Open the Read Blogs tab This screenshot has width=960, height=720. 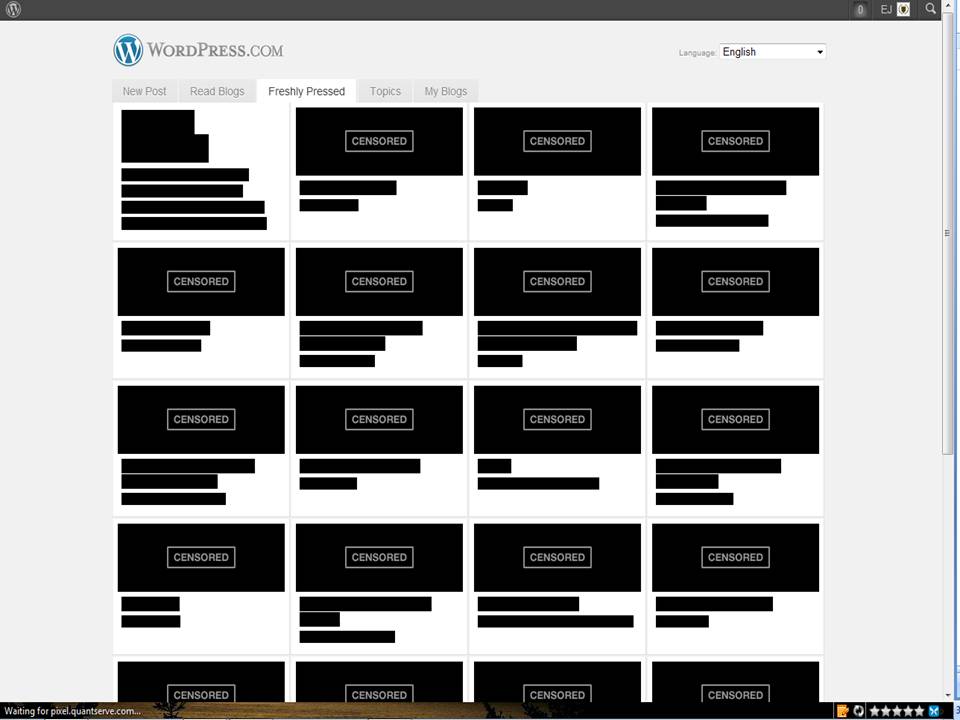(x=217, y=91)
